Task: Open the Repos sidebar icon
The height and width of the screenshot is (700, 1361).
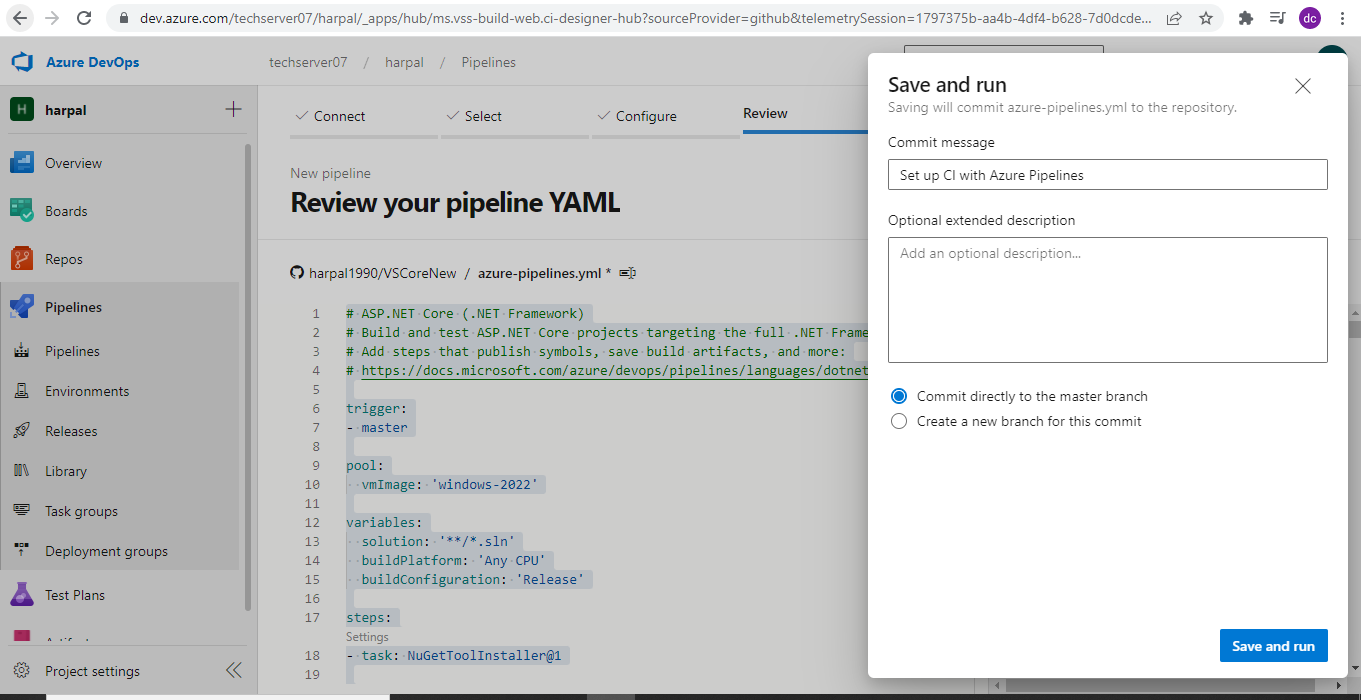Action: [x=22, y=259]
